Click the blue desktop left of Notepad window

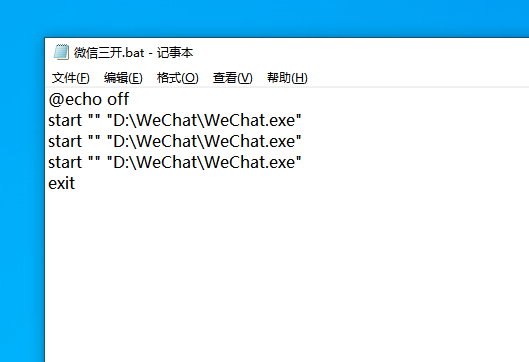22,202
